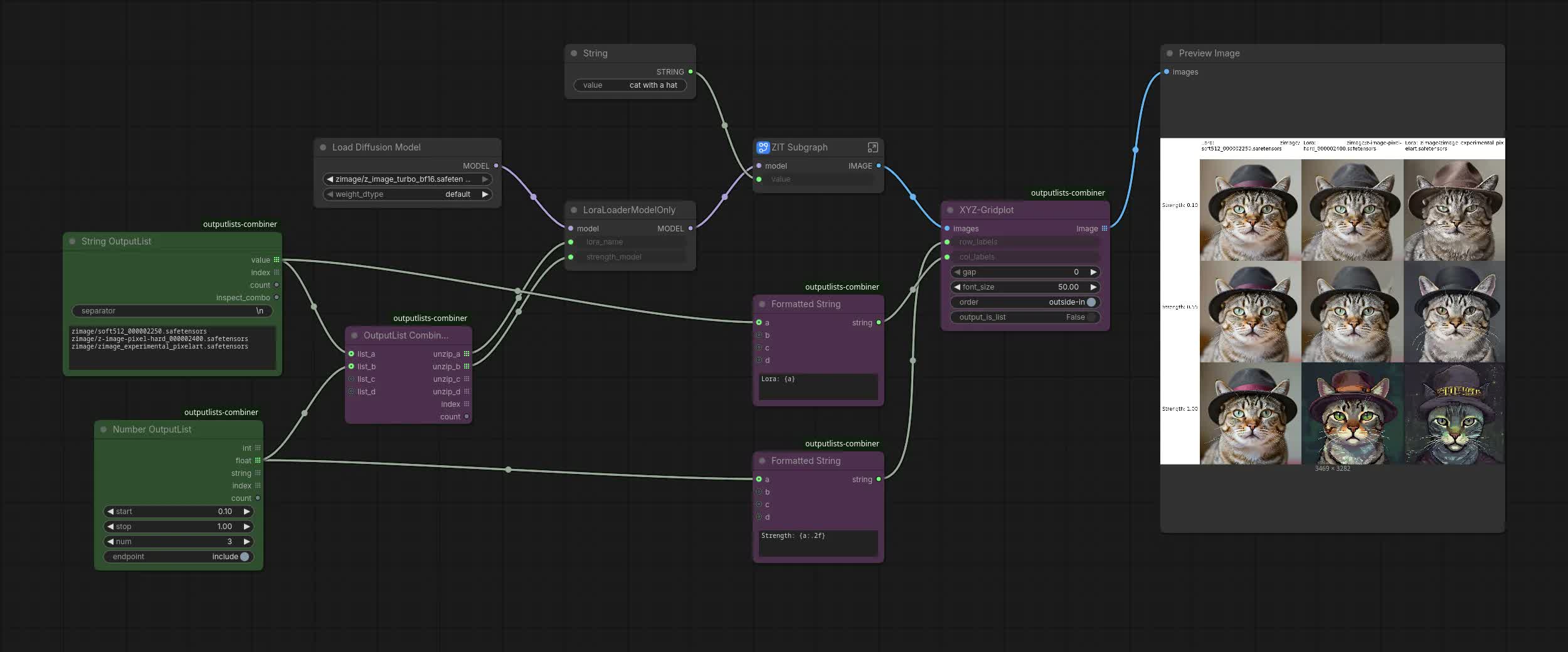Select the previous diffusion model with the left arrow

330,179
